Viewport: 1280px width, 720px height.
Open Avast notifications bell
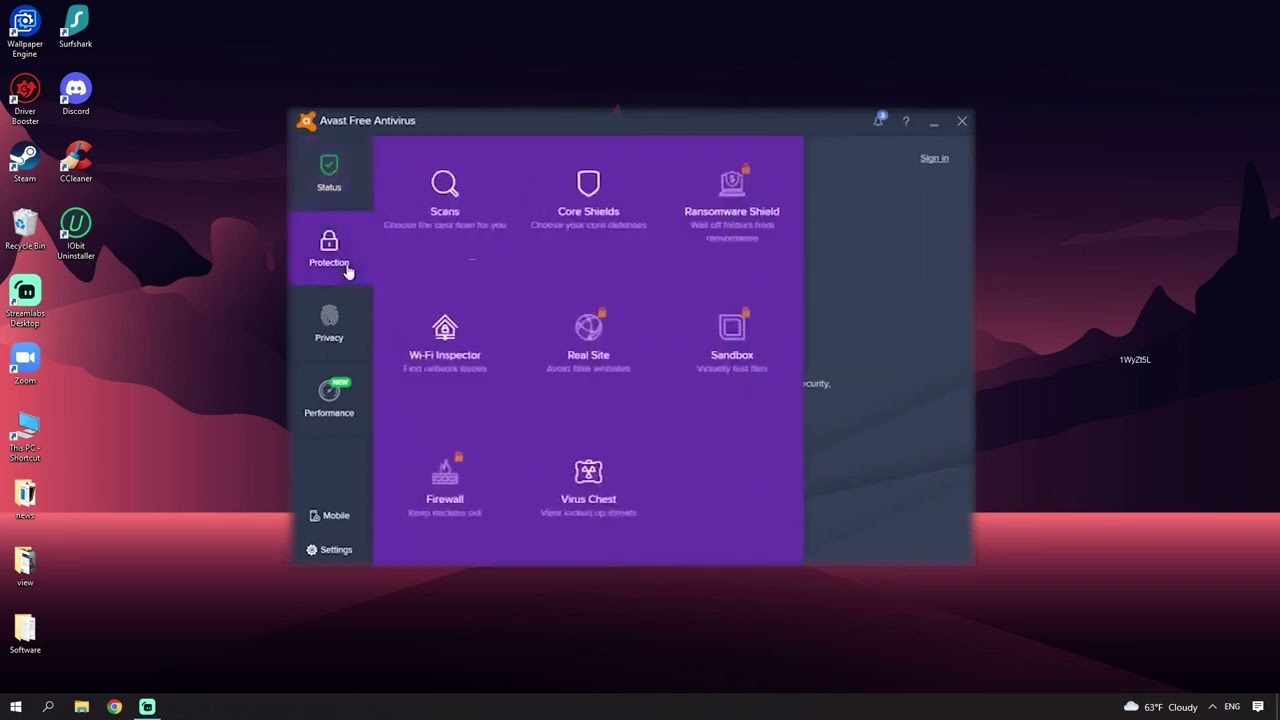(879, 120)
